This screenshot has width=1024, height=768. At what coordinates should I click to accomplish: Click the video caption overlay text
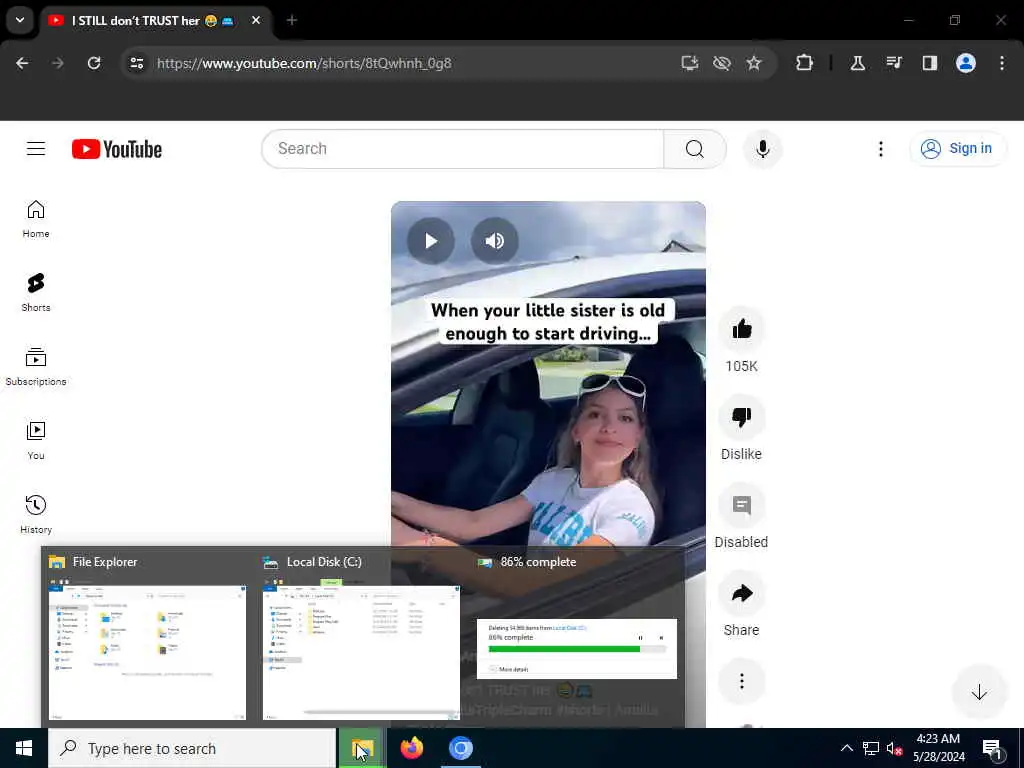[548, 321]
